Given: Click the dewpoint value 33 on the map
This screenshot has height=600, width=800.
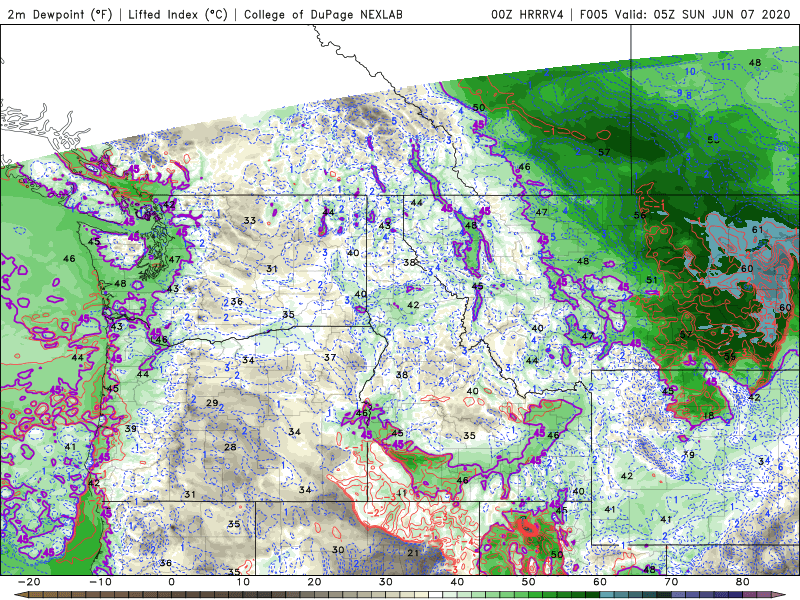Looking at the screenshot, I should (249, 220).
